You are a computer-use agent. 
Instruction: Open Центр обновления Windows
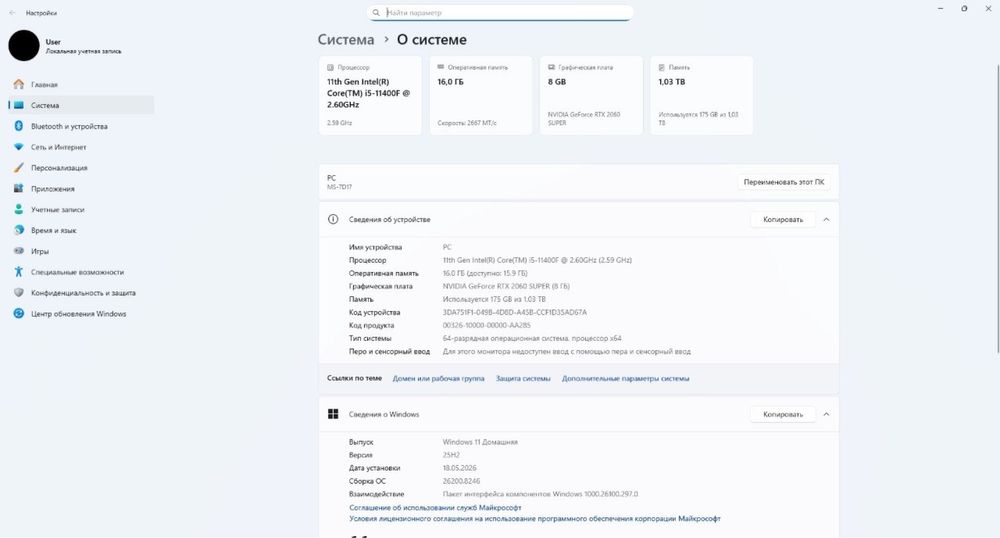coord(81,314)
